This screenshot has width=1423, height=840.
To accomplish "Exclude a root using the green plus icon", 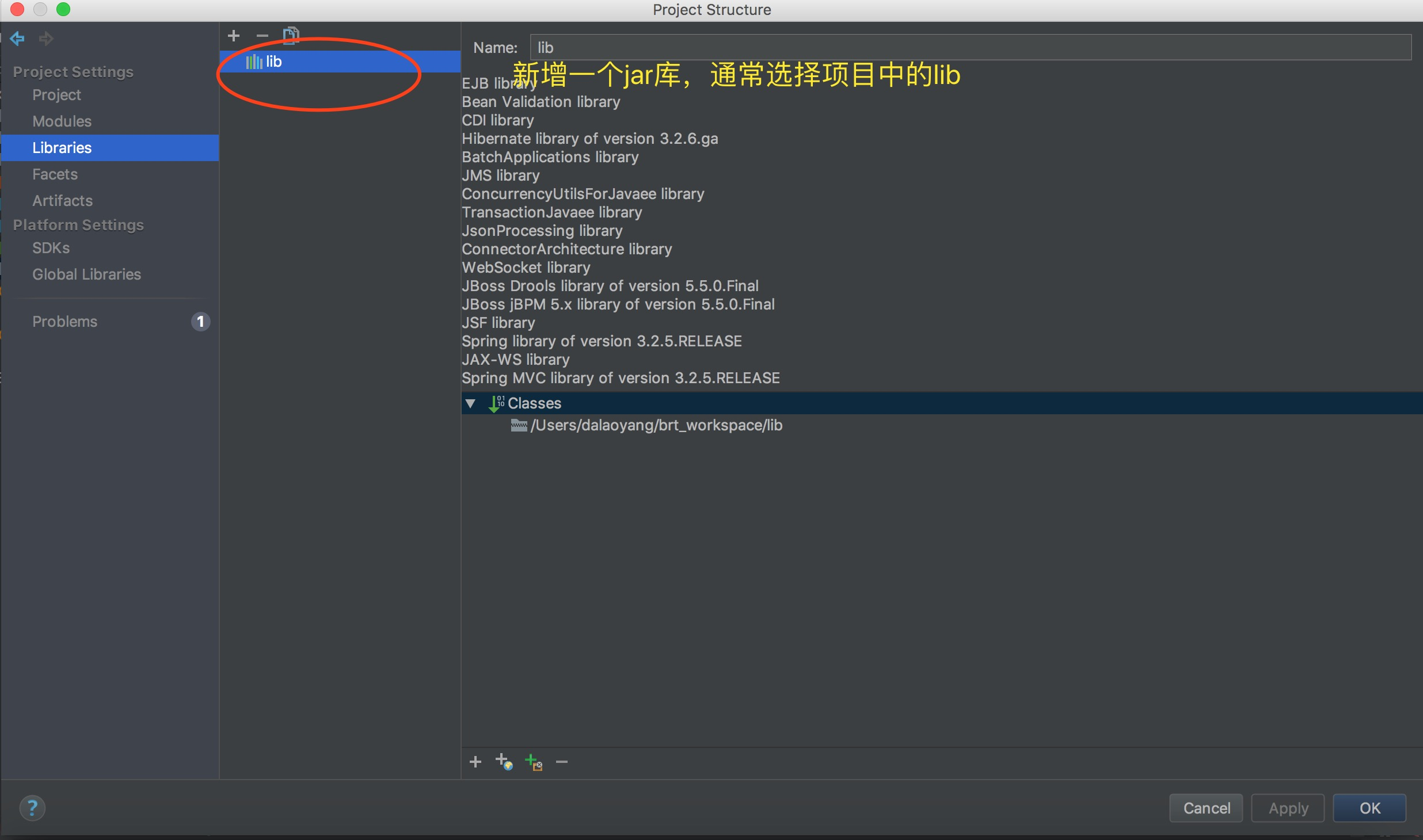I will (533, 761).
